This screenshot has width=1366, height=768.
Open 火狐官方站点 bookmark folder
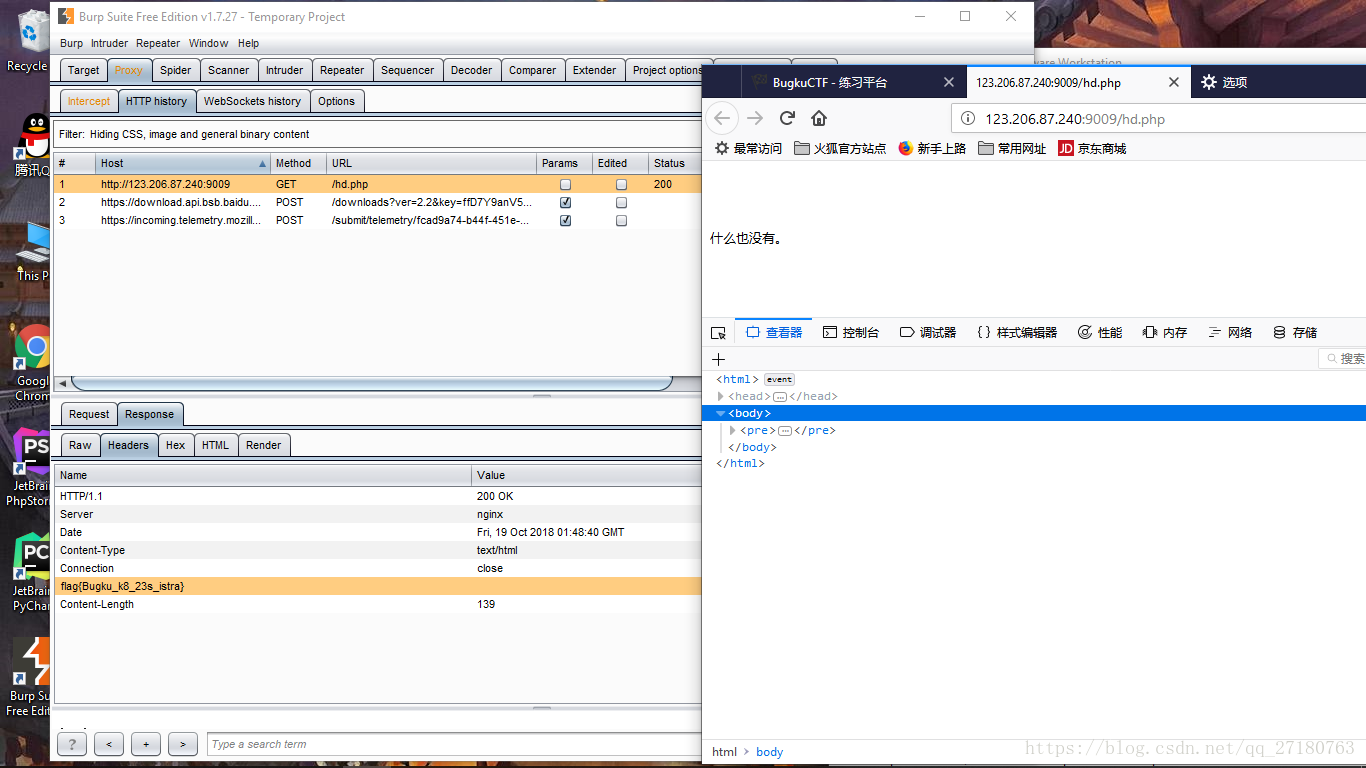point(840,148)
